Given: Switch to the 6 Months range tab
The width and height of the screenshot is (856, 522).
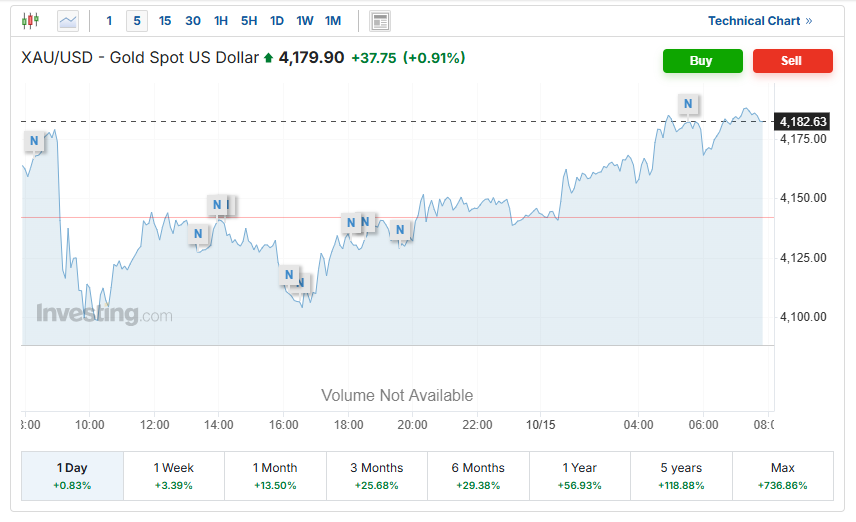Looking at the screenshot, I should 478,475.
